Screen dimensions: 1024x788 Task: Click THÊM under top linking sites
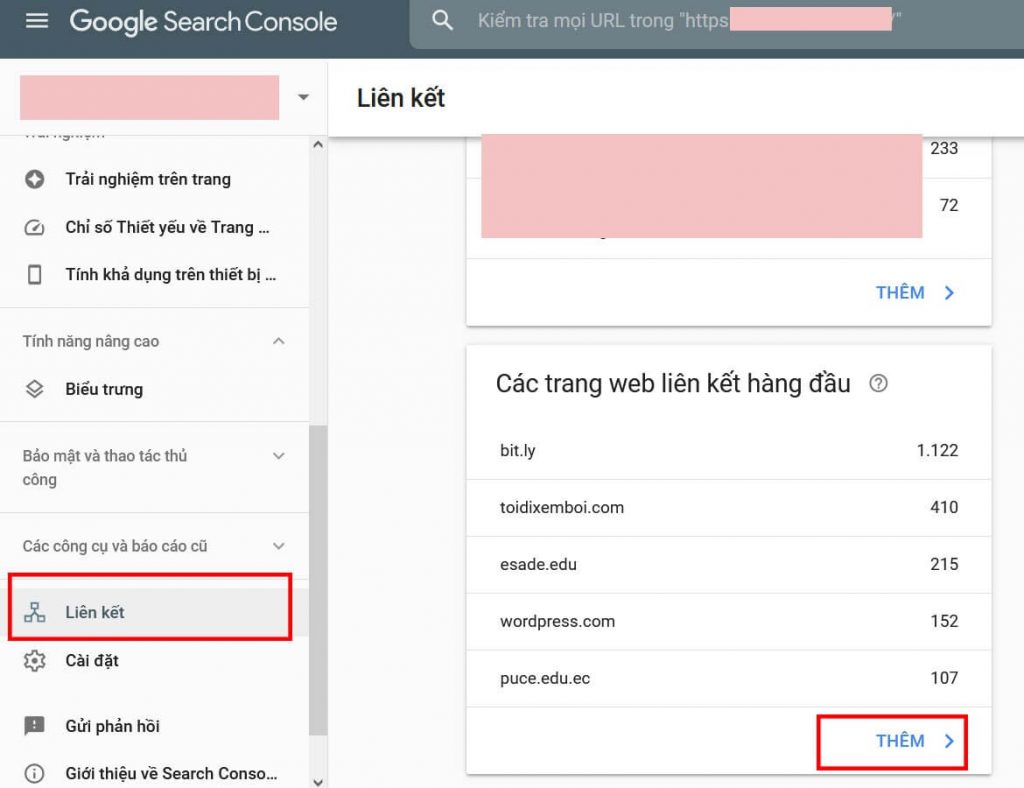point(900,741)
